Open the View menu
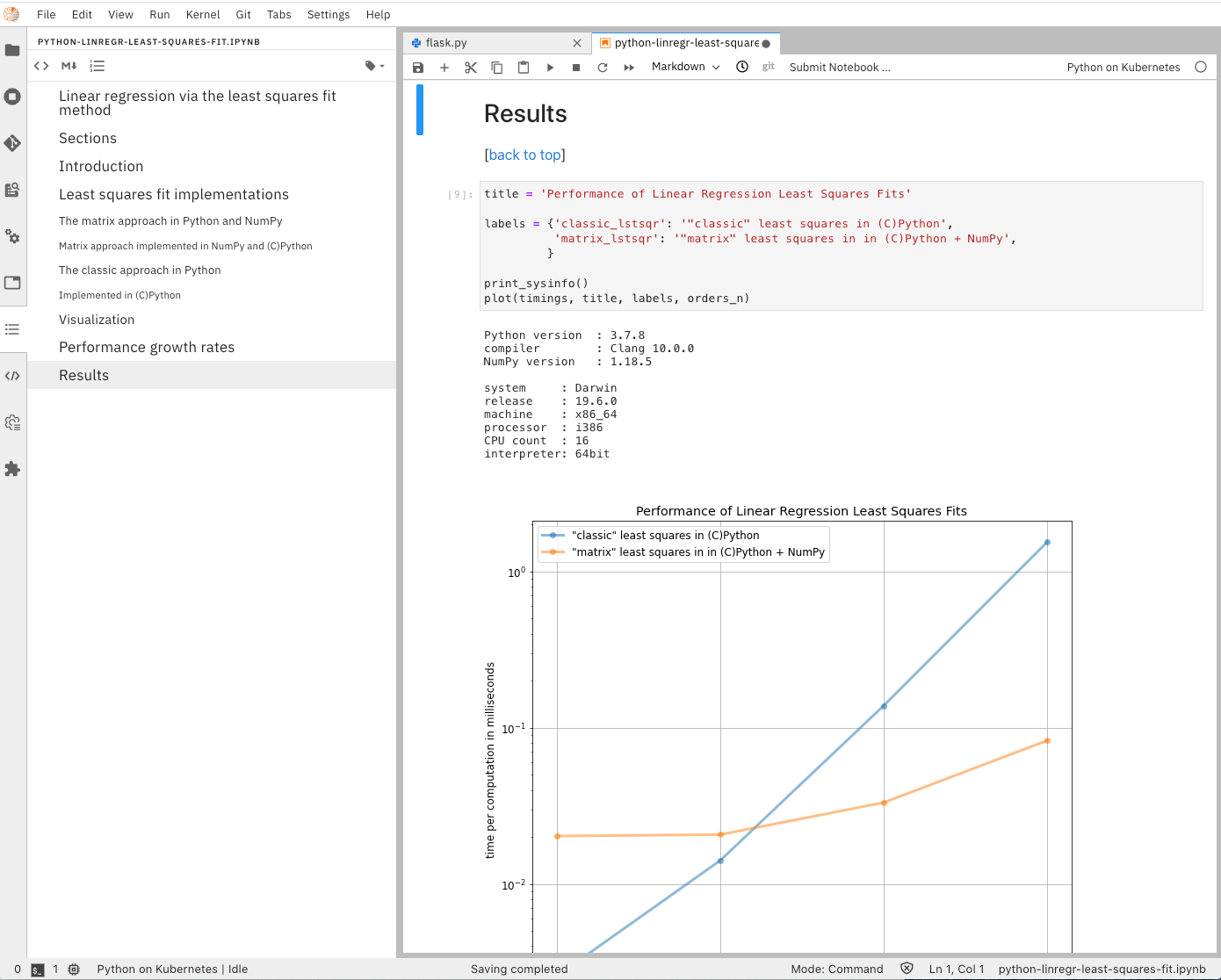Screen dimensions: 1221x980 click(120, 14)
